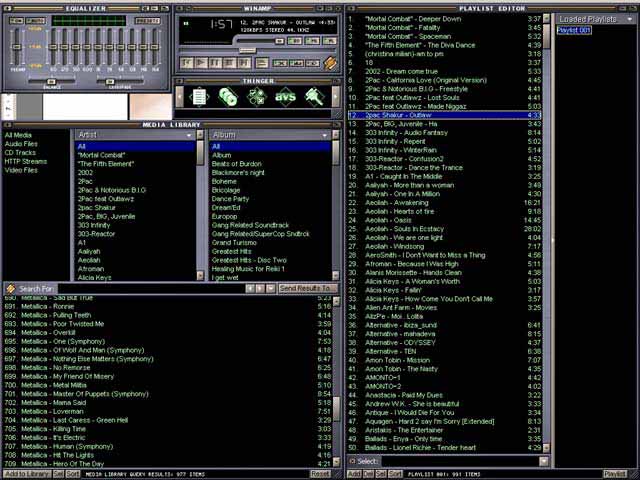Image resolution: width=640 pixels, height=480 pixels.
Task: Click the Playlist button at bottom right
Action: pos(615,474)
